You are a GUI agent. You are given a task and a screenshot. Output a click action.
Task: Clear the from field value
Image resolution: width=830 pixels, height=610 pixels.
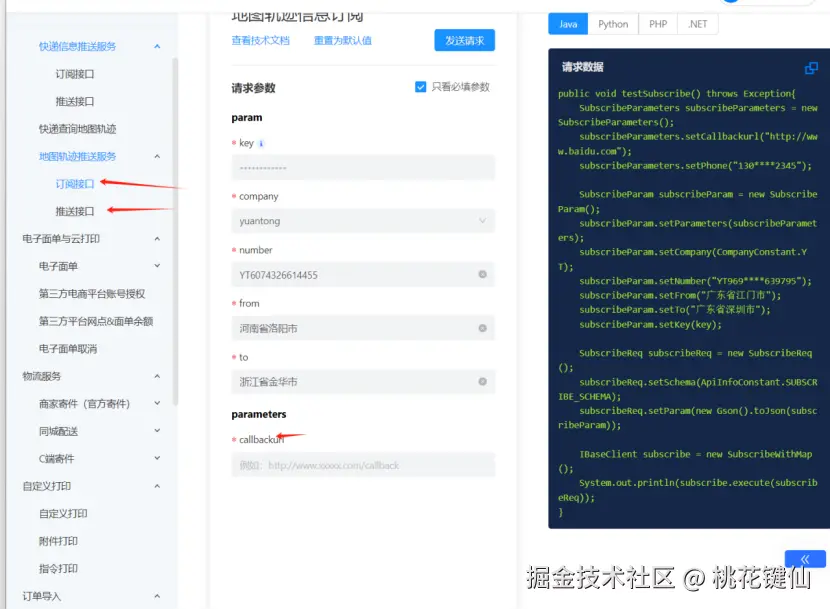pyautogui.click(x=482, y=328)
